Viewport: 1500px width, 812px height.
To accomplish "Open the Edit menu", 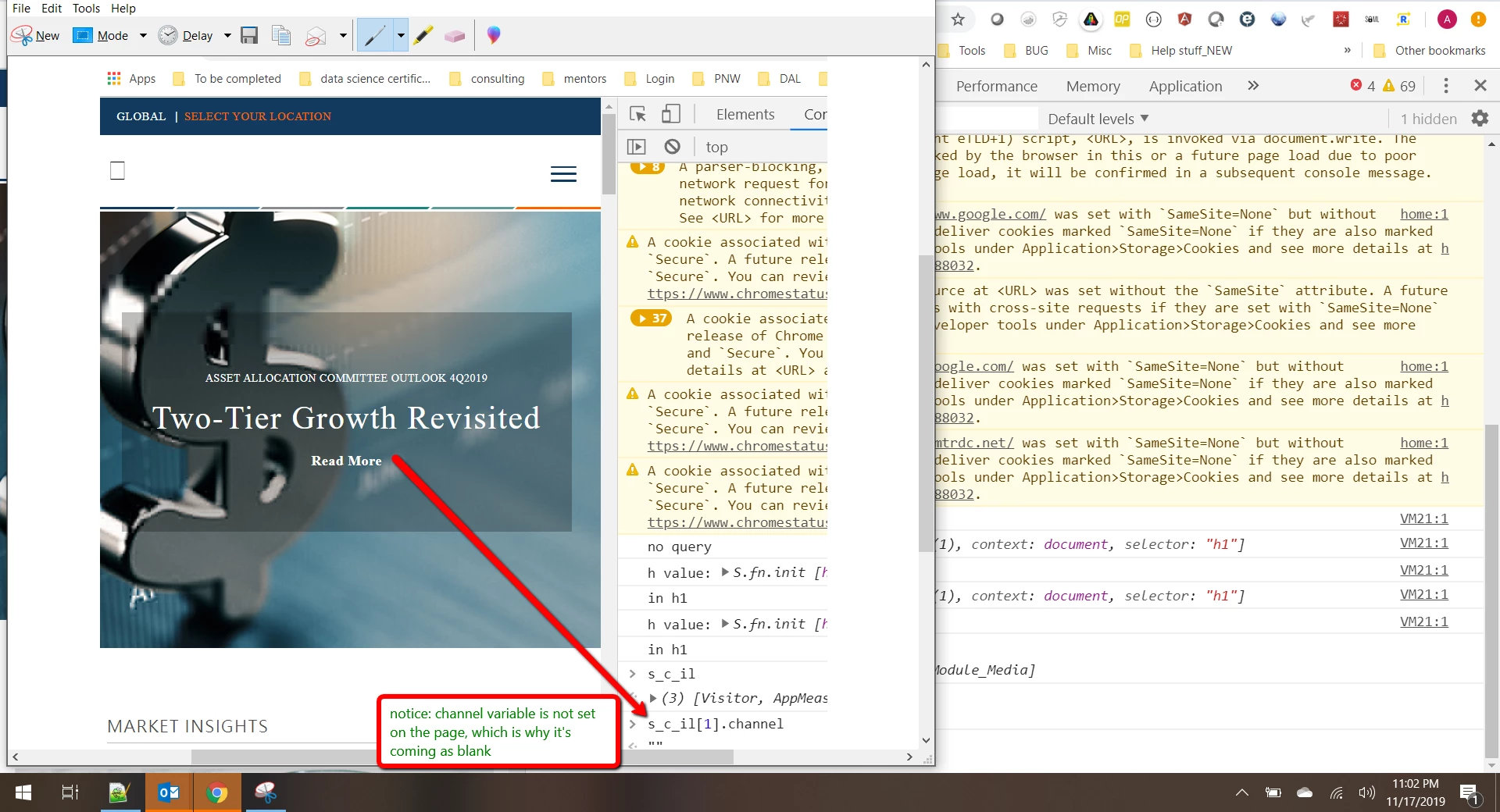I will 52,8.
